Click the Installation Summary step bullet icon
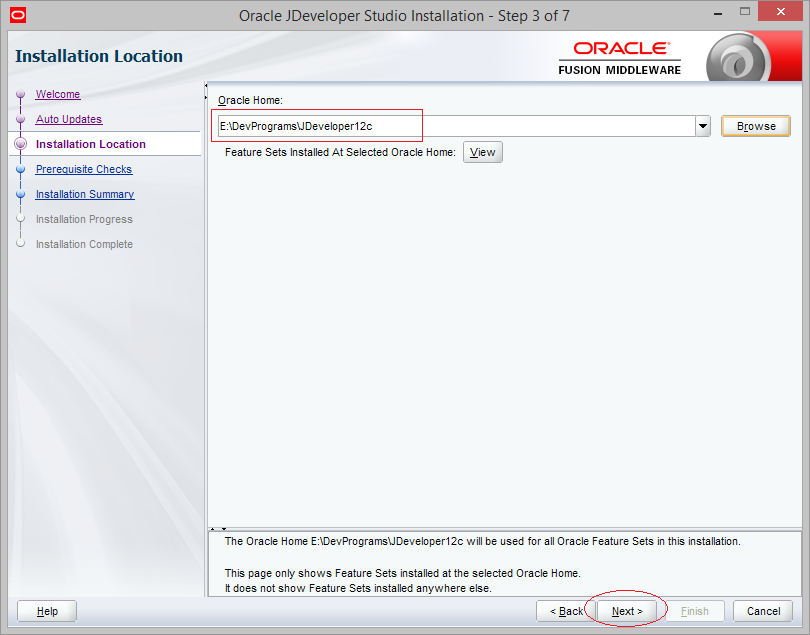Screen dimensions: 810x635 click(21, 194)
